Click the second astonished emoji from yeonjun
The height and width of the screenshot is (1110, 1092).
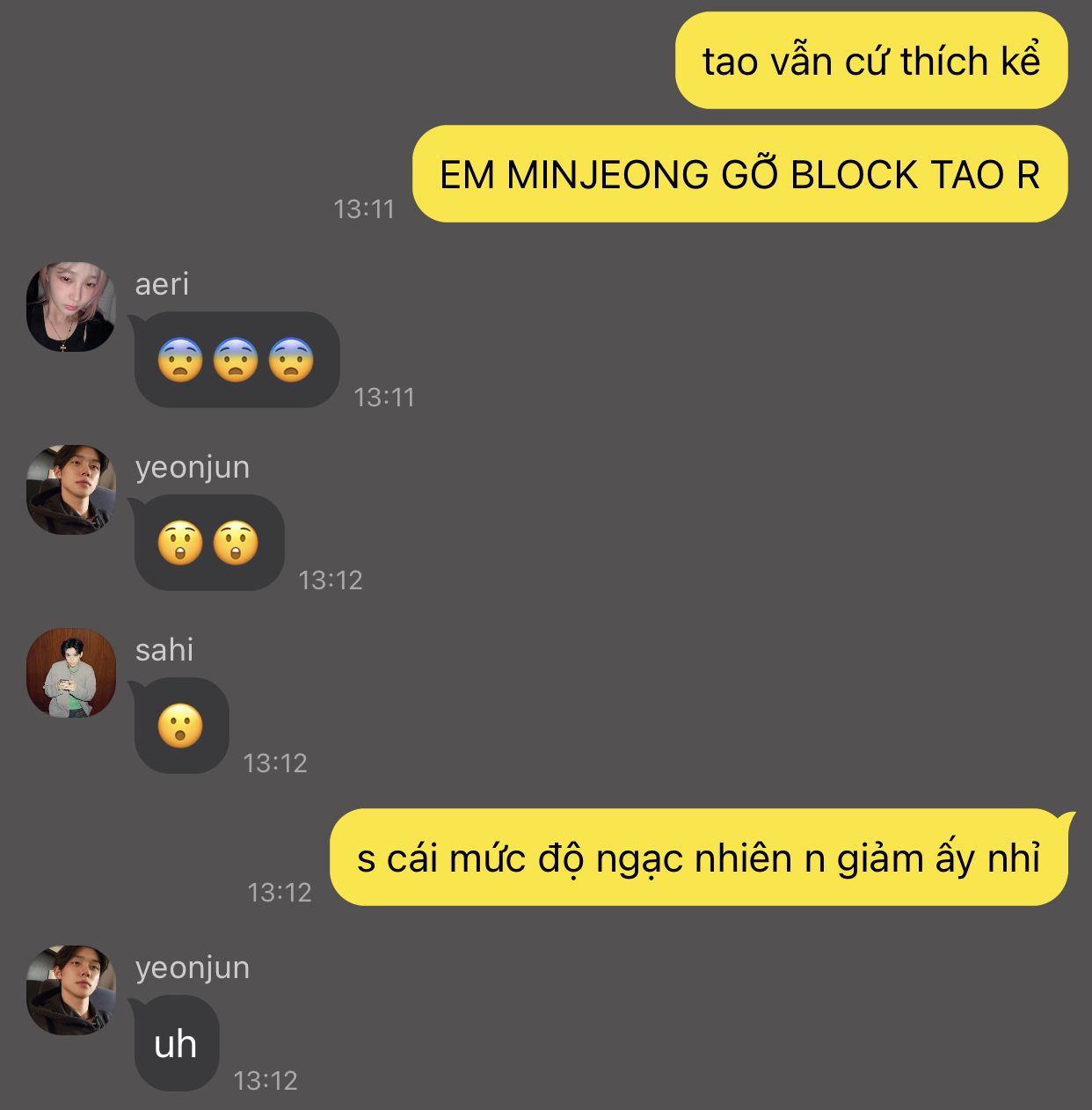[x=236, y=543]
